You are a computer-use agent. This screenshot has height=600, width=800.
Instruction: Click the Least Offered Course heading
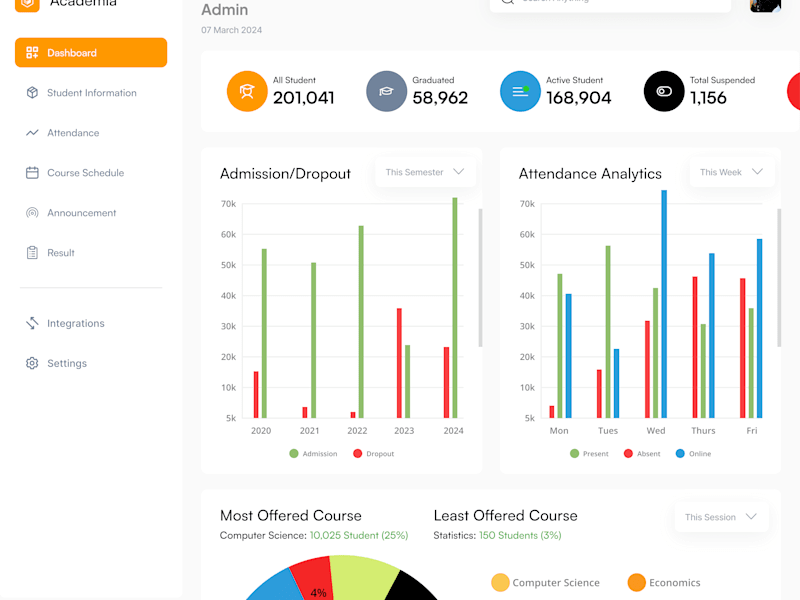point(505,515)
